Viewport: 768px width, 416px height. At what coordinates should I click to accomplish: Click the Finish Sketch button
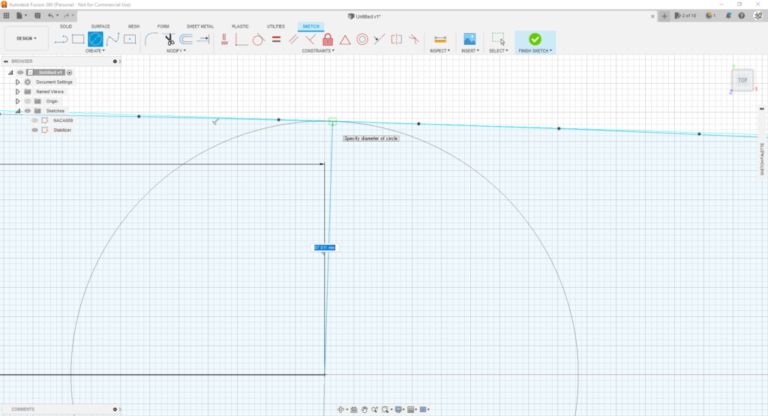point(535,41)
